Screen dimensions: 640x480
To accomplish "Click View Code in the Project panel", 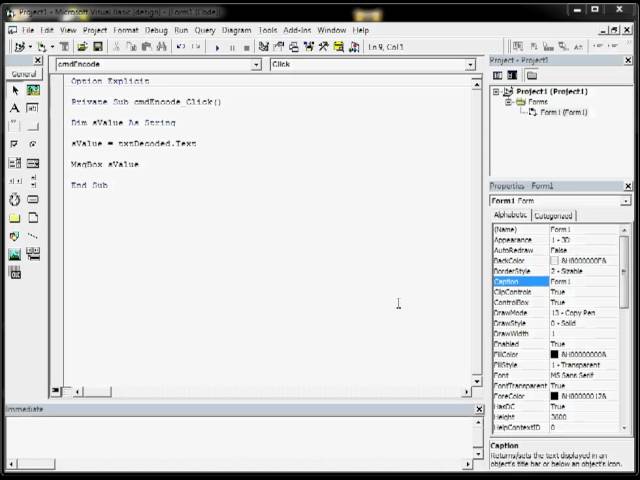I will [498, 75].
